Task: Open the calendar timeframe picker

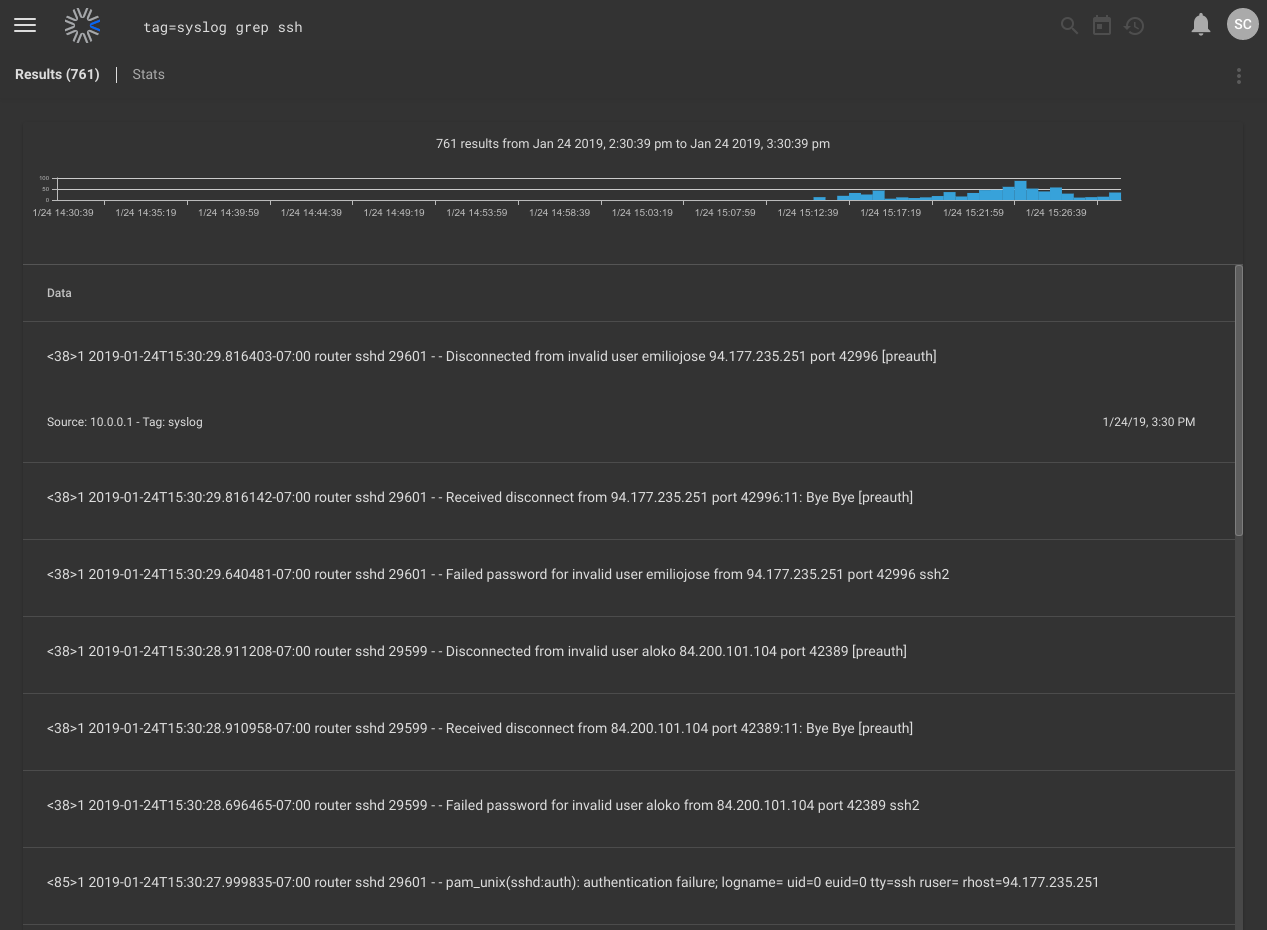Action: [1102, 26]
